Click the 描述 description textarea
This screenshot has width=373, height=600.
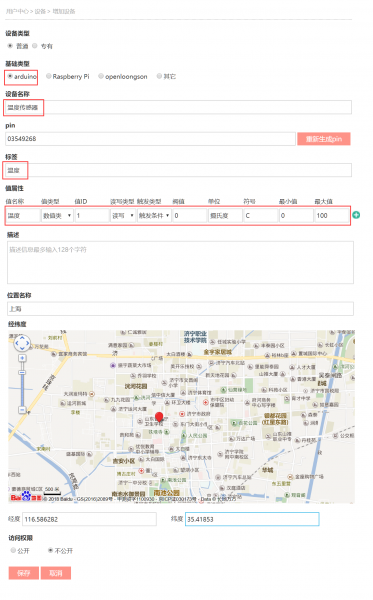(x=180, y=262)
